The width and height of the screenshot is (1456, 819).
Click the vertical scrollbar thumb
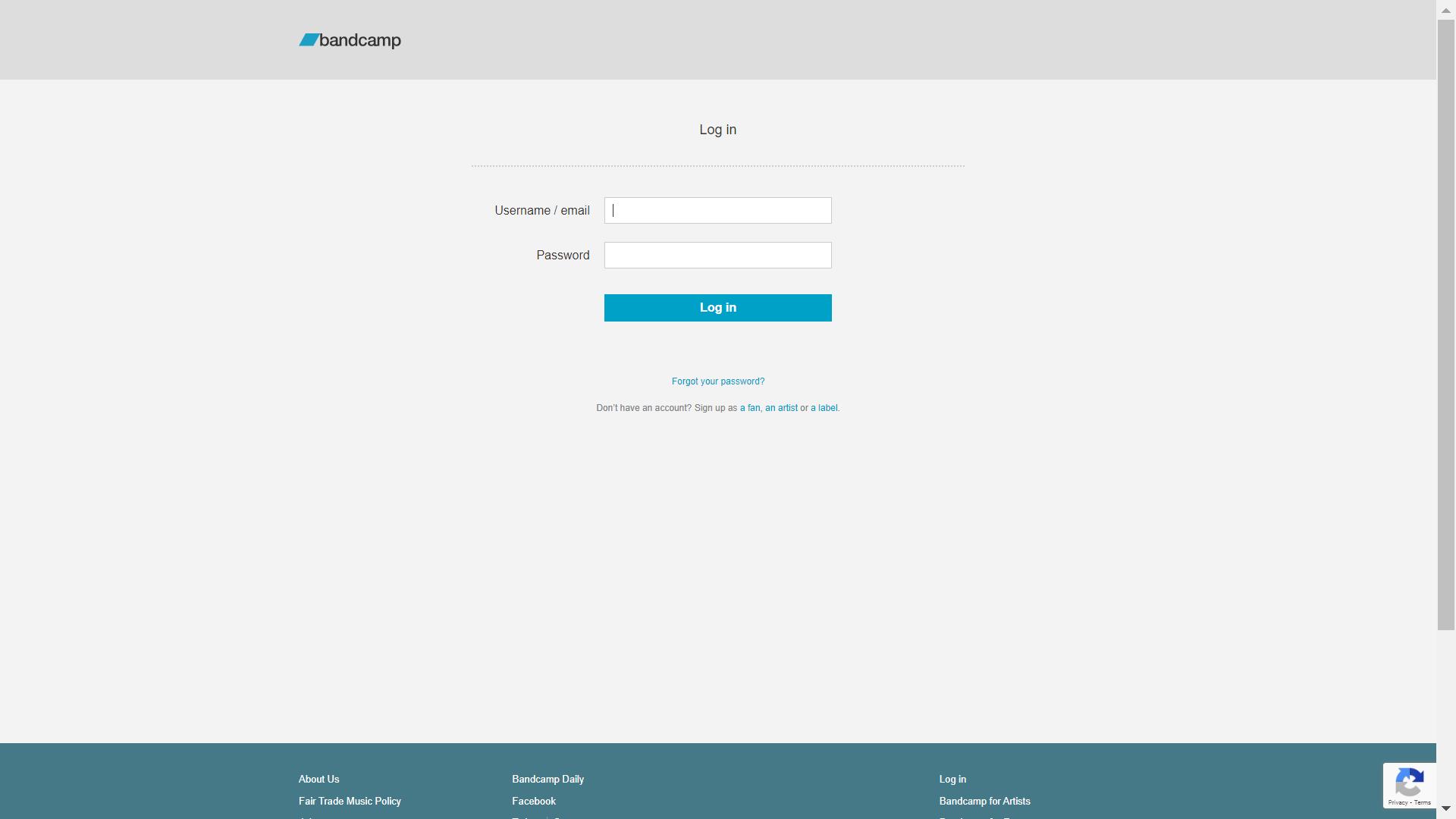click(1446, 325)
